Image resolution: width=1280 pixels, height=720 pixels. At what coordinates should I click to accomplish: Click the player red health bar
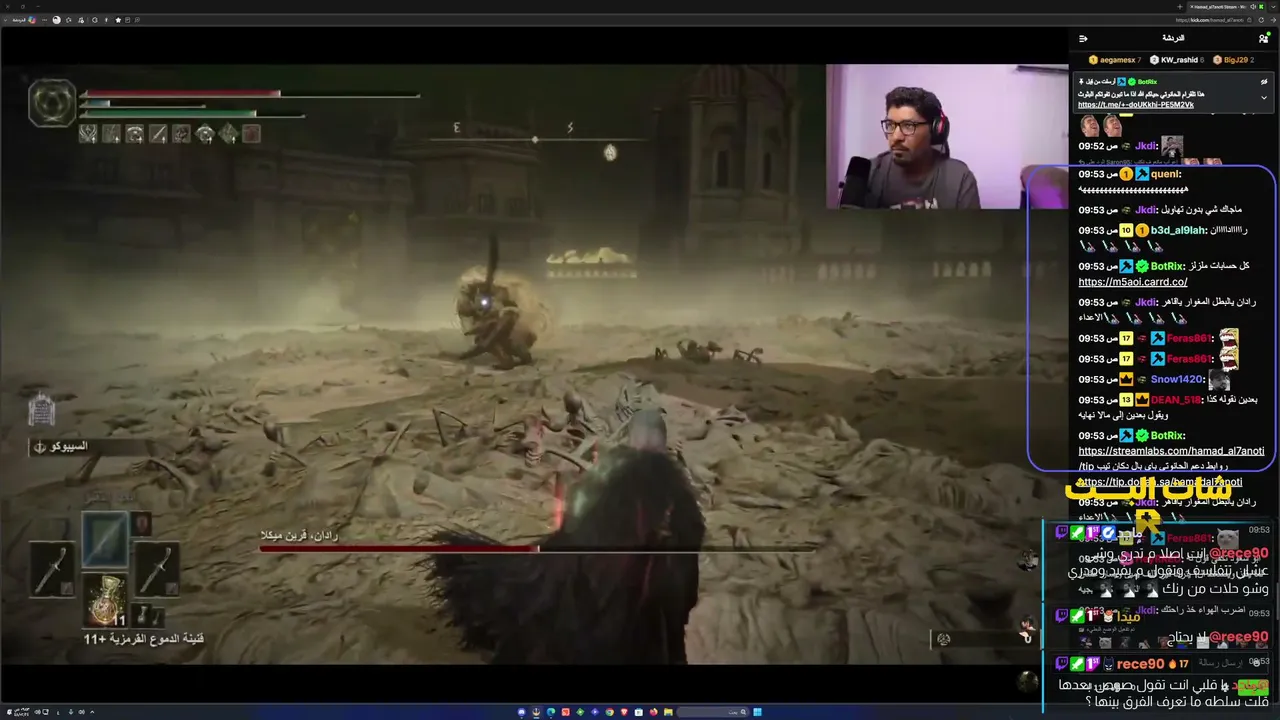pyautogui.click(x=250, y=95)
